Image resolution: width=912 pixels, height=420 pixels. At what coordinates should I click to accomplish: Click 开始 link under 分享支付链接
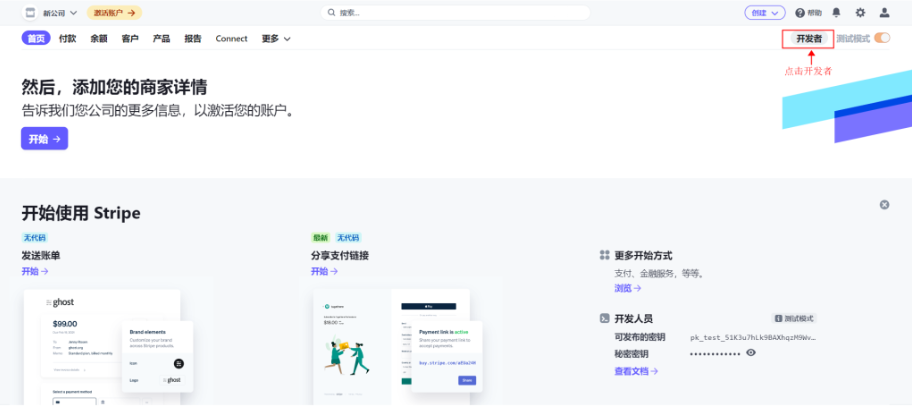(x=324, y=271)
